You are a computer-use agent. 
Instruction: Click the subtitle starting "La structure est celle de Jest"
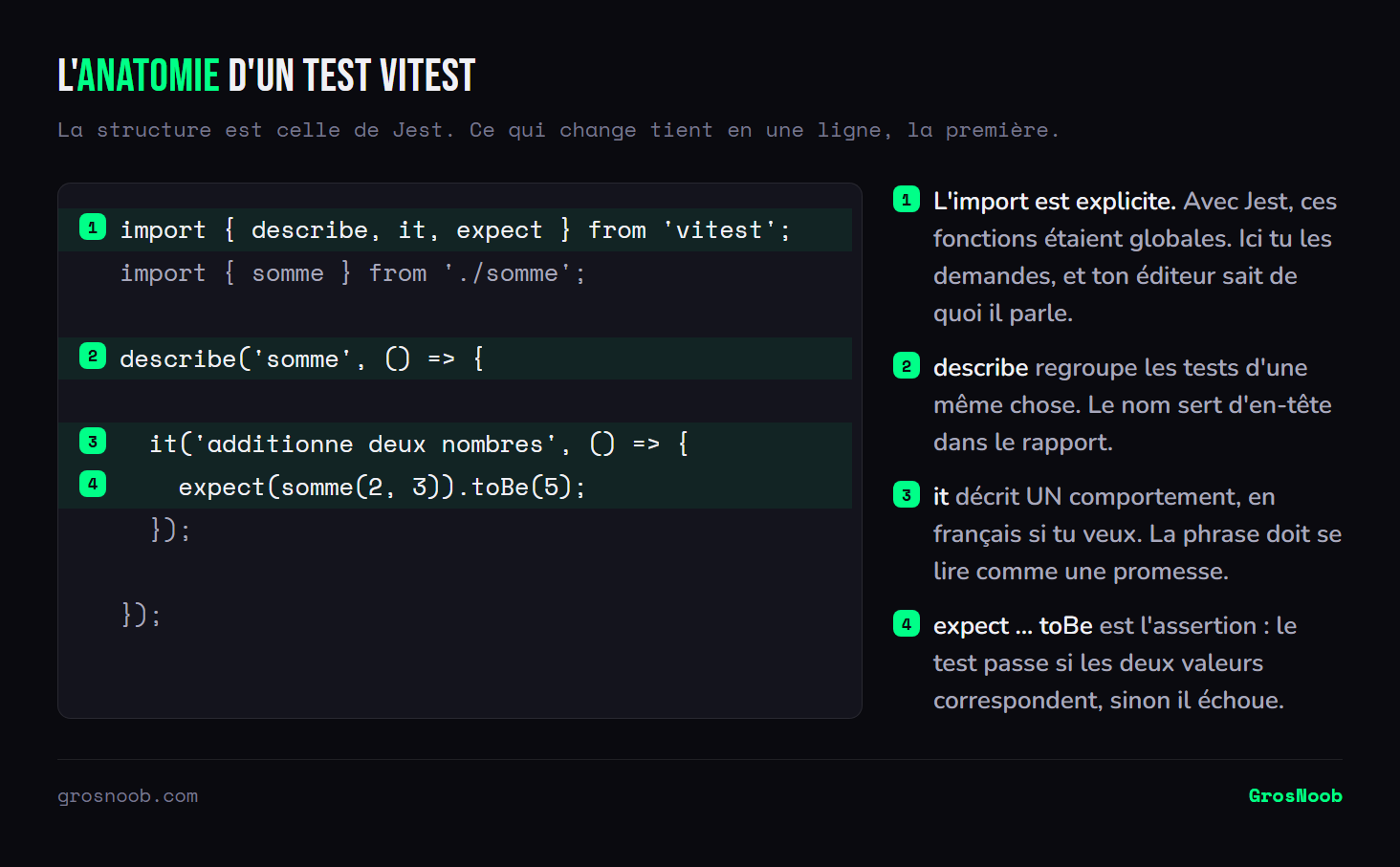558,130
